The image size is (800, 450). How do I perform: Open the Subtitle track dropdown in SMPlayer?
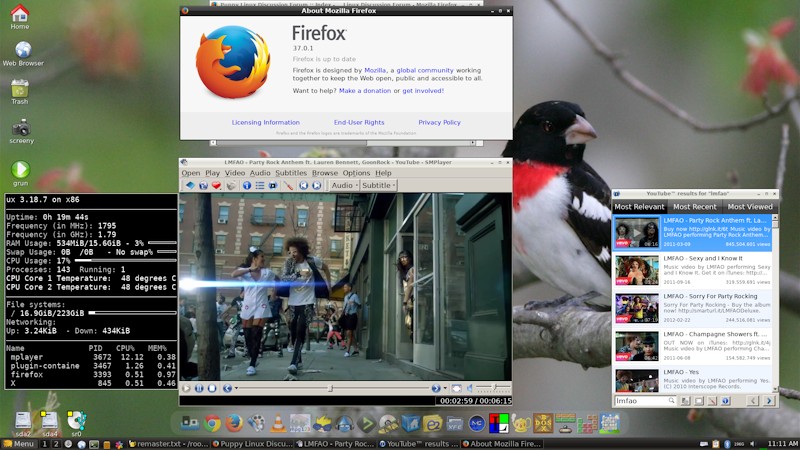(379, 186)
